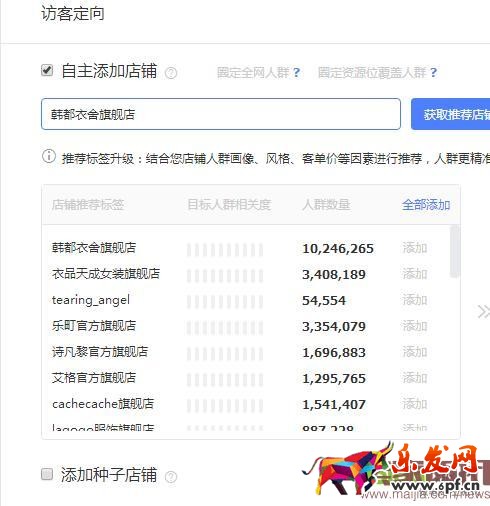
Task: Add 韩都衣舍旗舰店 with its 添加 link
Action: 415,248
